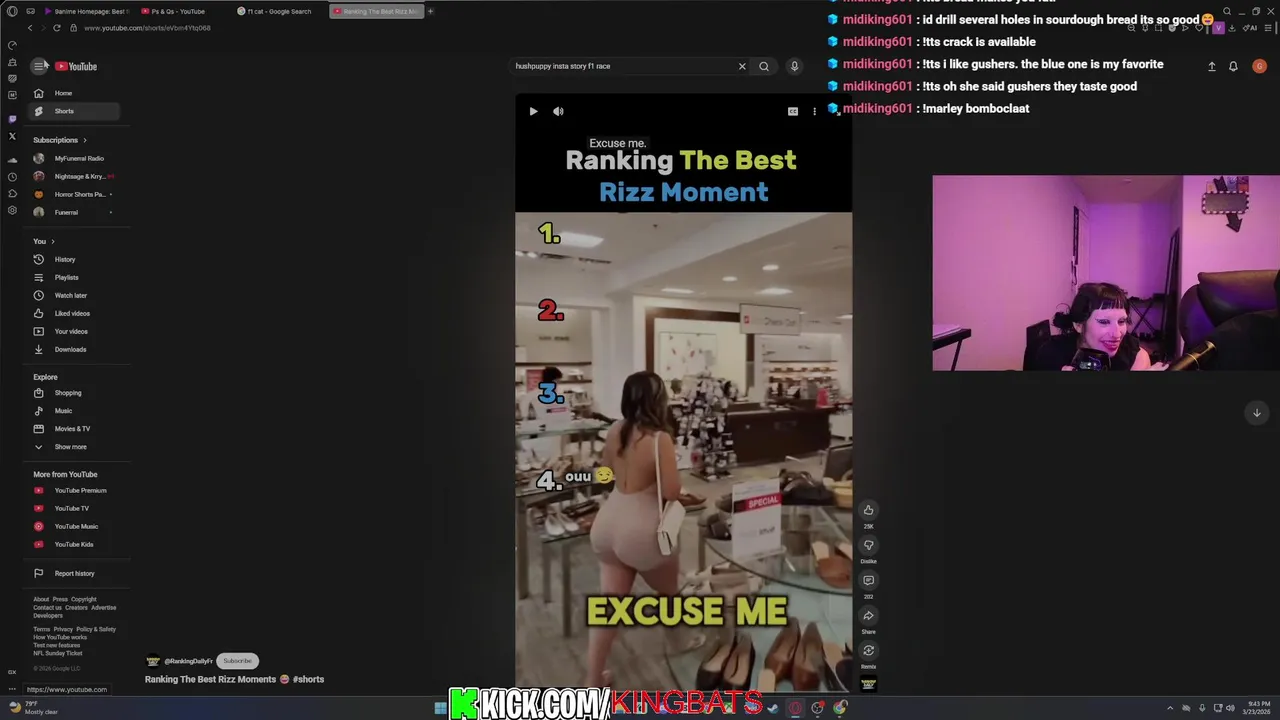Expand Show more under Explore
Image resolution: width=1280 pixels, height=720 pixels.
pos(75,447)
